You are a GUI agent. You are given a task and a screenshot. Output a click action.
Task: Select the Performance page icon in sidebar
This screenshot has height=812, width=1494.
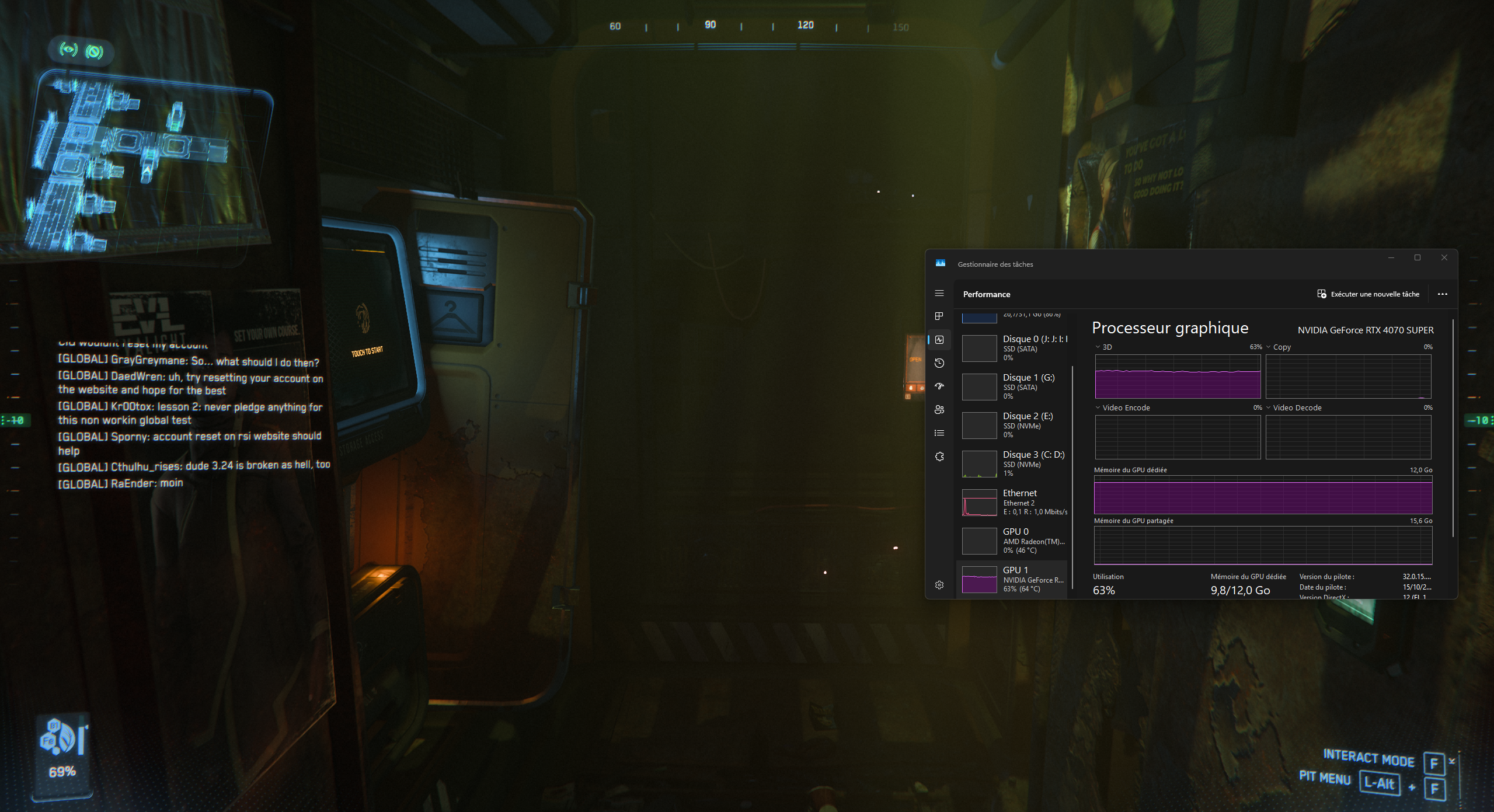click(x=939, y=340)
